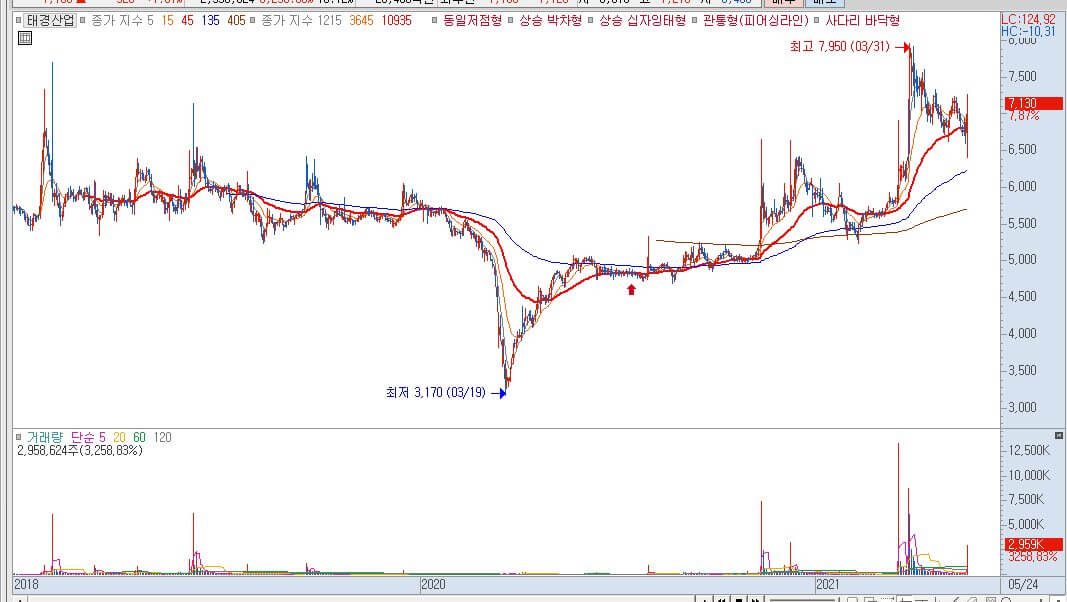Click the blue 135 moving average period
The width and height of the screenshot is (1067, 602).
pos(210,20)
